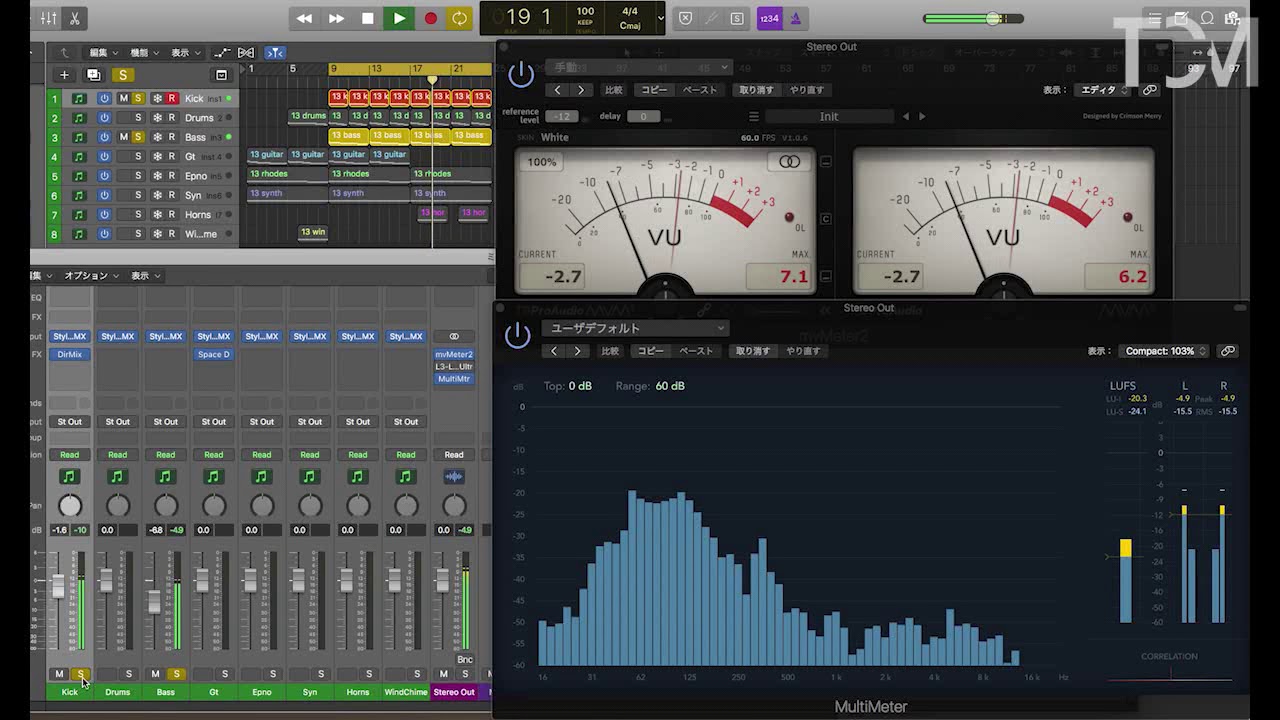This screenshot has height=720, width=1280.
Task: Click the green play button
Action: click(399, 18)
